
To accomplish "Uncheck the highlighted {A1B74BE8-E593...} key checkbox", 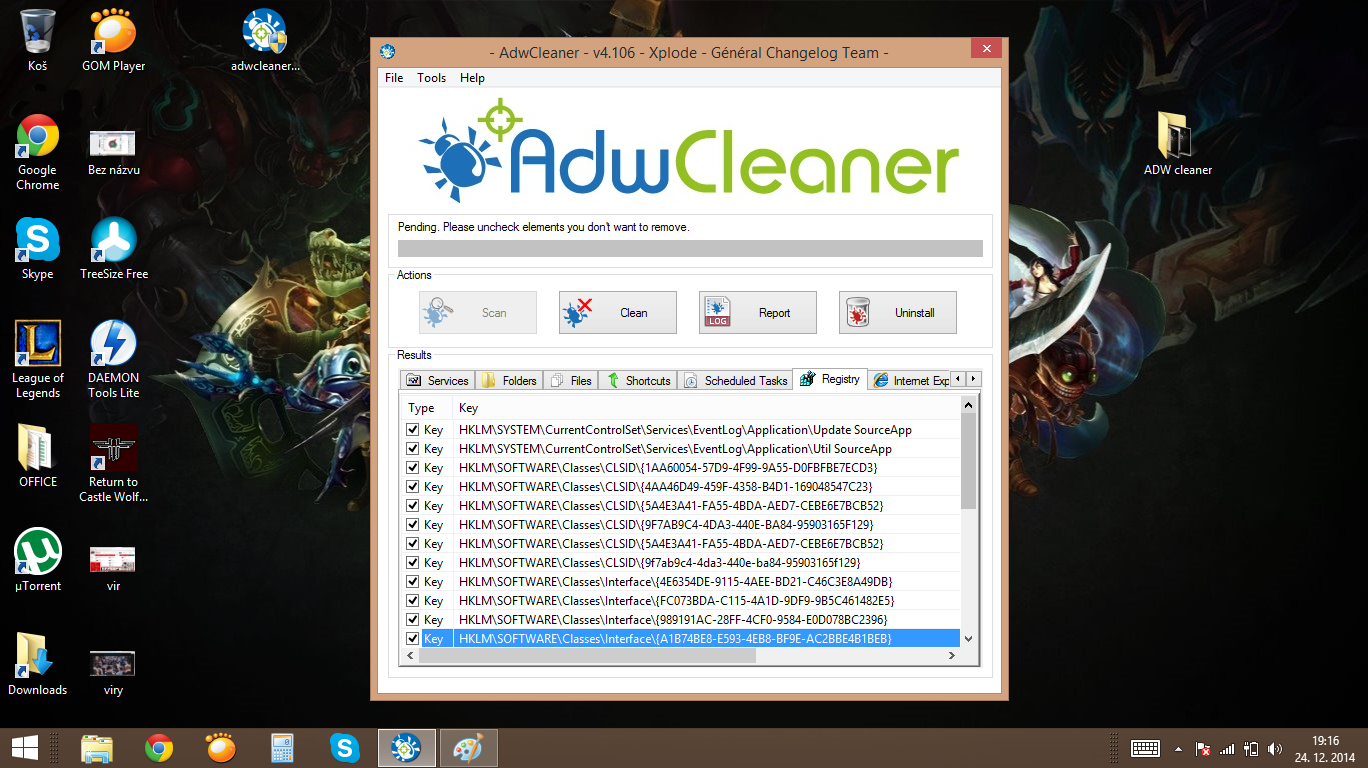I will pos(413,639).
